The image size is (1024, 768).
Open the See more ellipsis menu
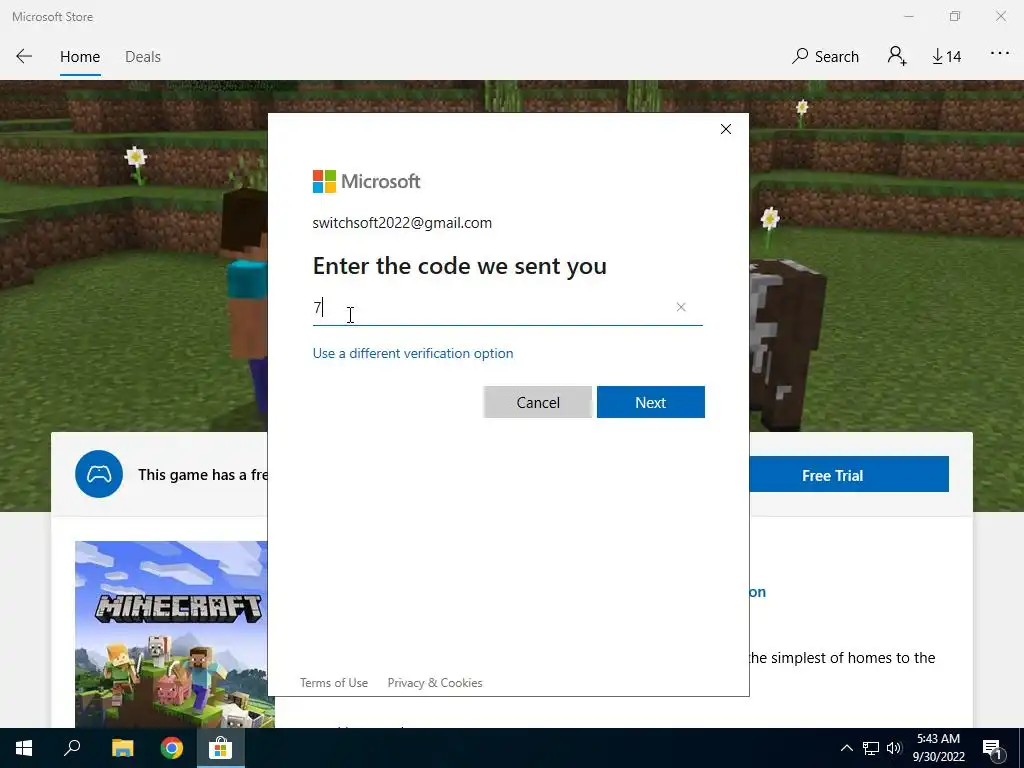[1000, 54]
